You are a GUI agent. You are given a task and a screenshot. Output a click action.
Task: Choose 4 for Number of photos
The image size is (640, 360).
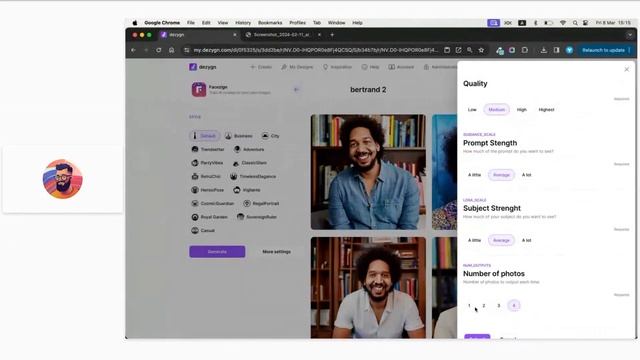[514, 305]
